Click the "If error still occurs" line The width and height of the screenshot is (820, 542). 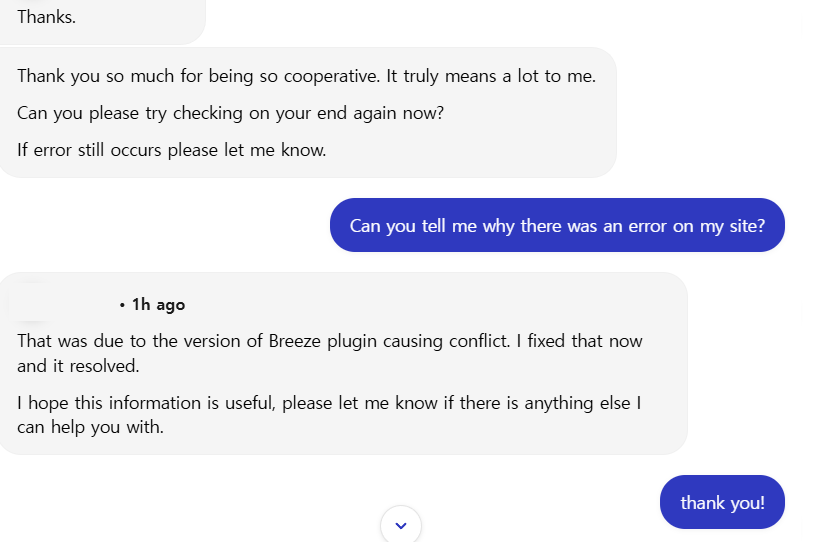coord(171,150)
